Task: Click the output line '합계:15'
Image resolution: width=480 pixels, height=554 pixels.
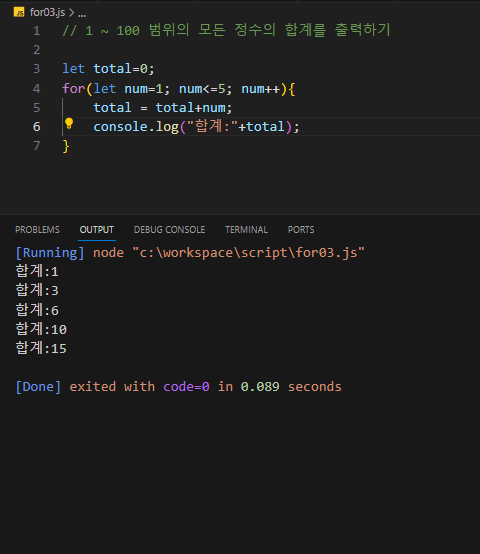Action: click(x=41, y=348)
